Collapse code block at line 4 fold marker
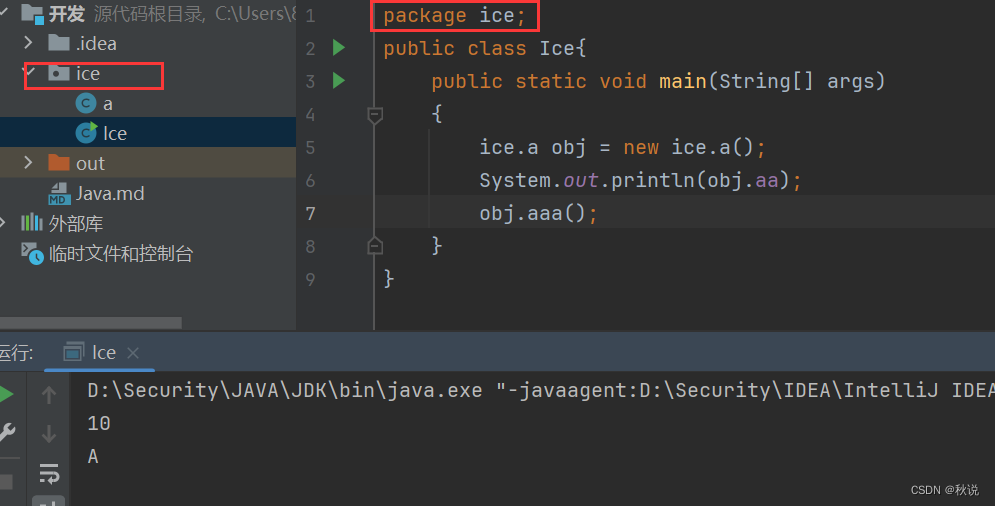The height and width of the screenshot is (506, 995). [375, 115]
